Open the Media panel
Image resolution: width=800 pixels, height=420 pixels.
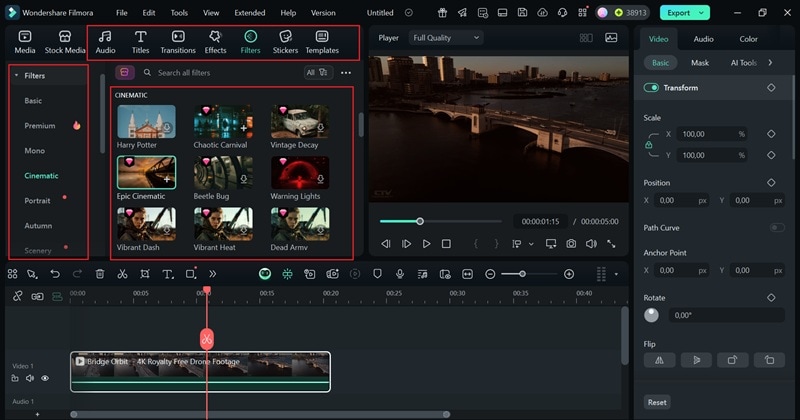pyautogui.click(x=24, y=42)
